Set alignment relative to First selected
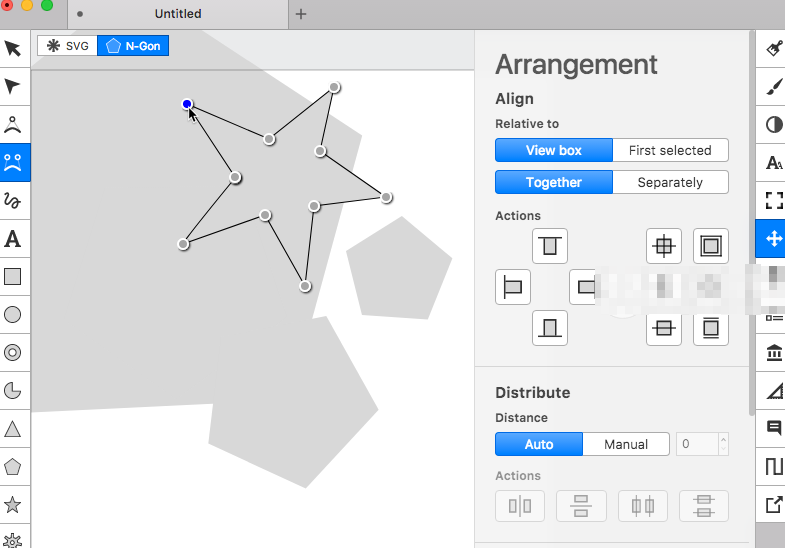Viewport: 785px width, 548px height. [670, 150]
